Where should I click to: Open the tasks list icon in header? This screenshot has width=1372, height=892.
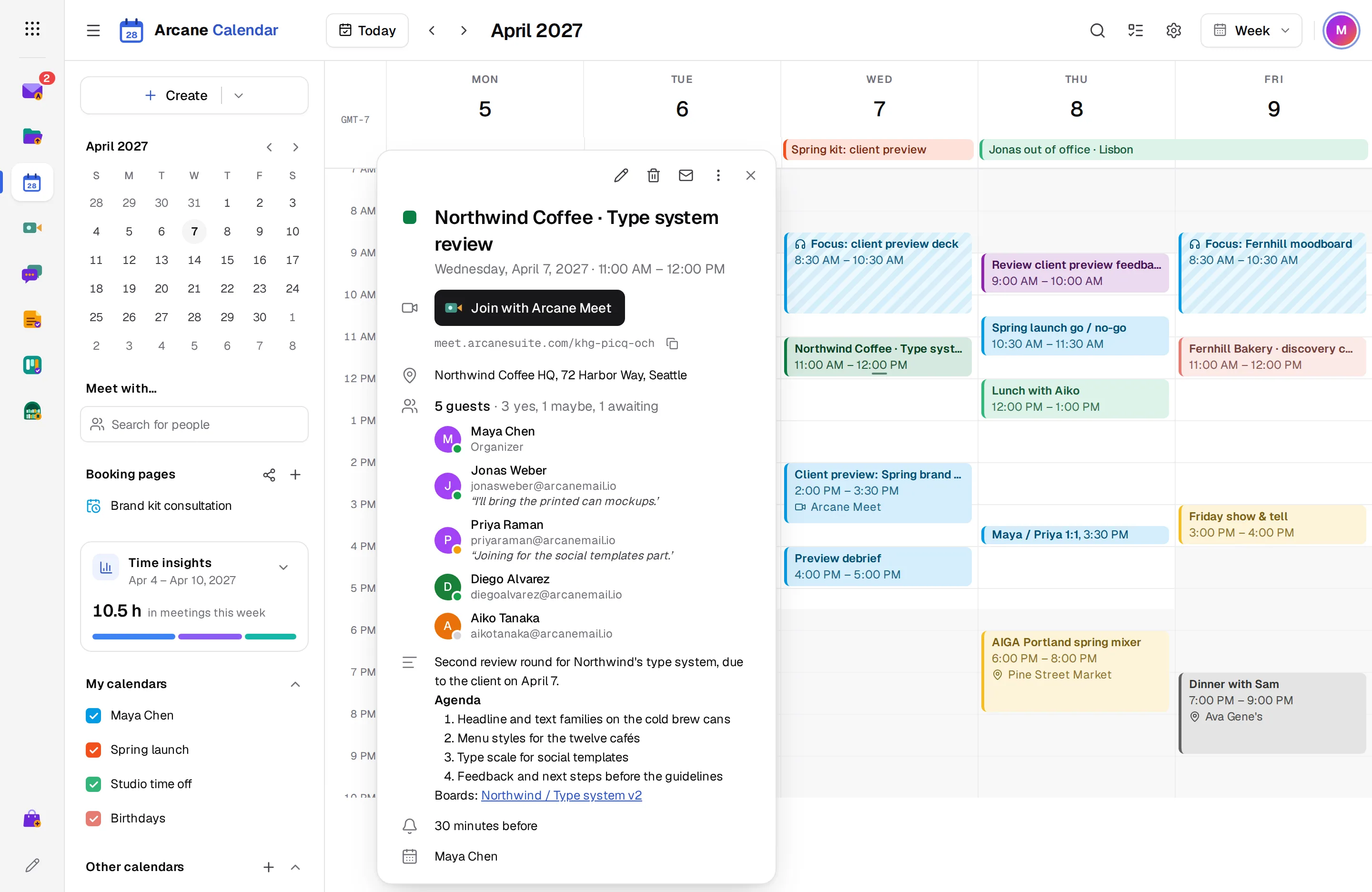pos(1135,30)
